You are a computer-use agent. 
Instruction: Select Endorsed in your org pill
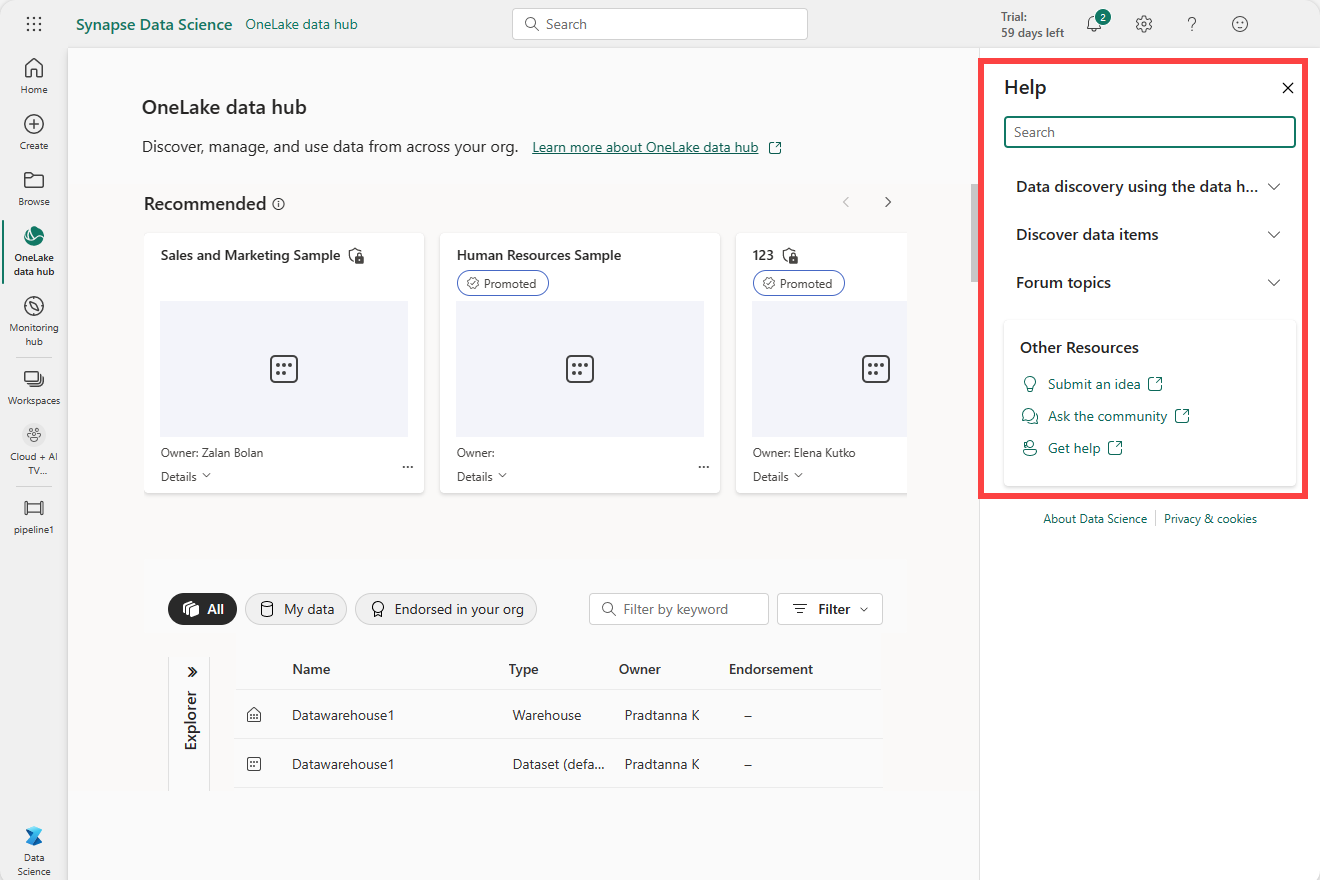pos(446,609)
